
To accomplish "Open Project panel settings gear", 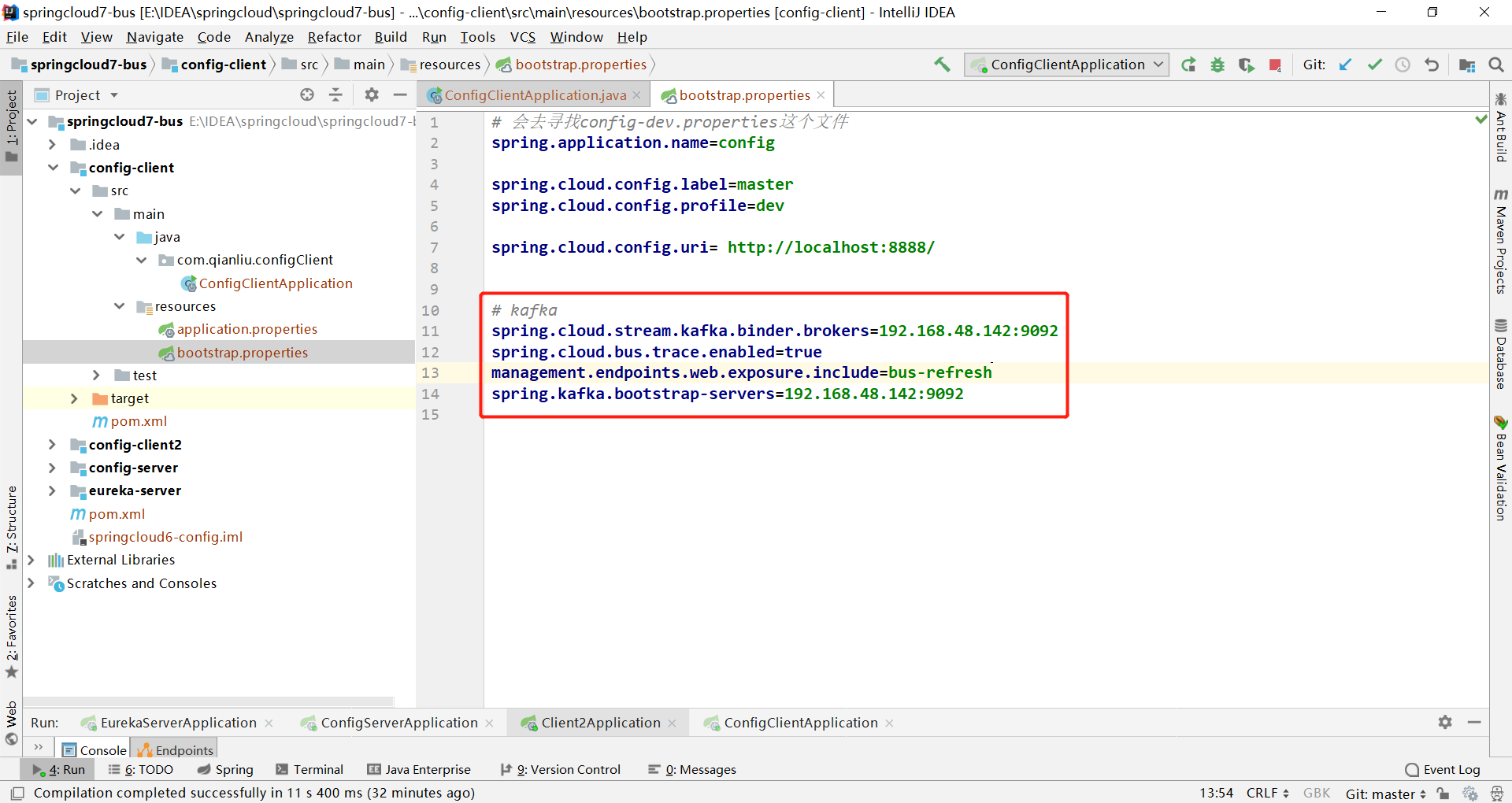I will pyautogui.click(x=372, y=94).
